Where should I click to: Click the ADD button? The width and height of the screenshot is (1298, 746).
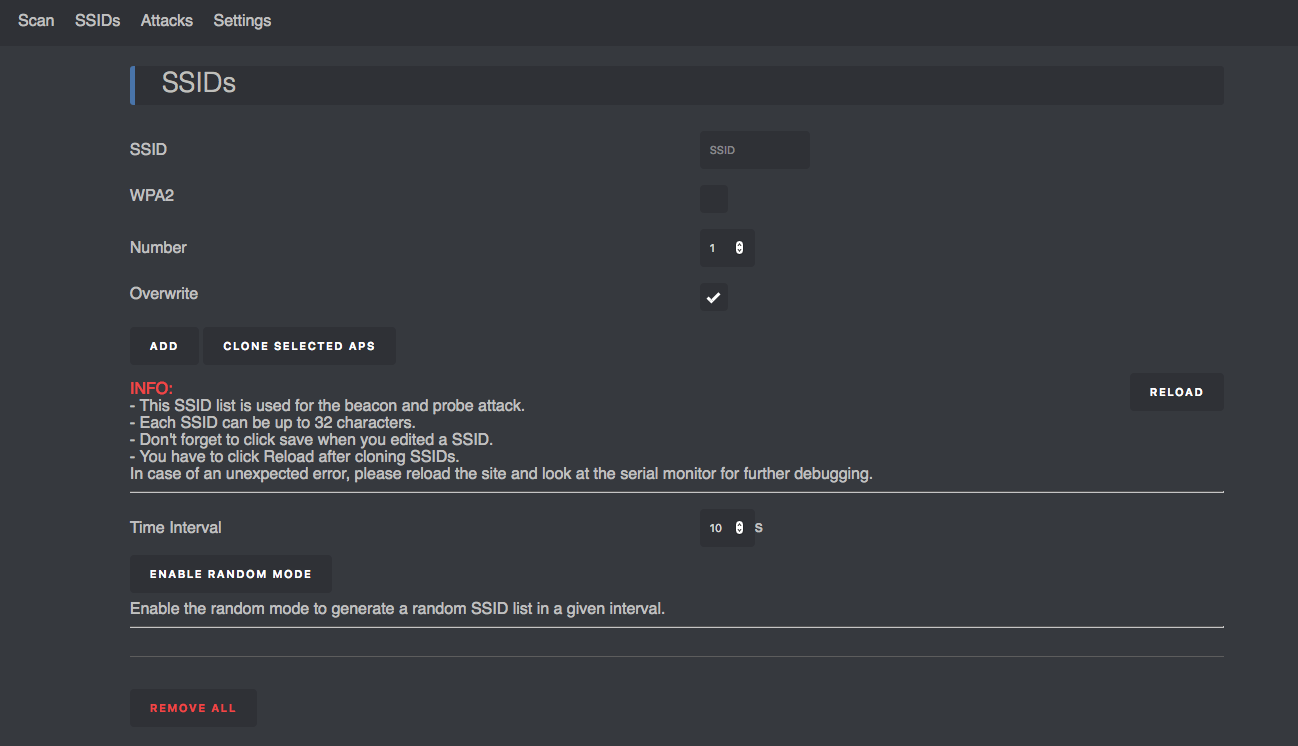point(164,346)
